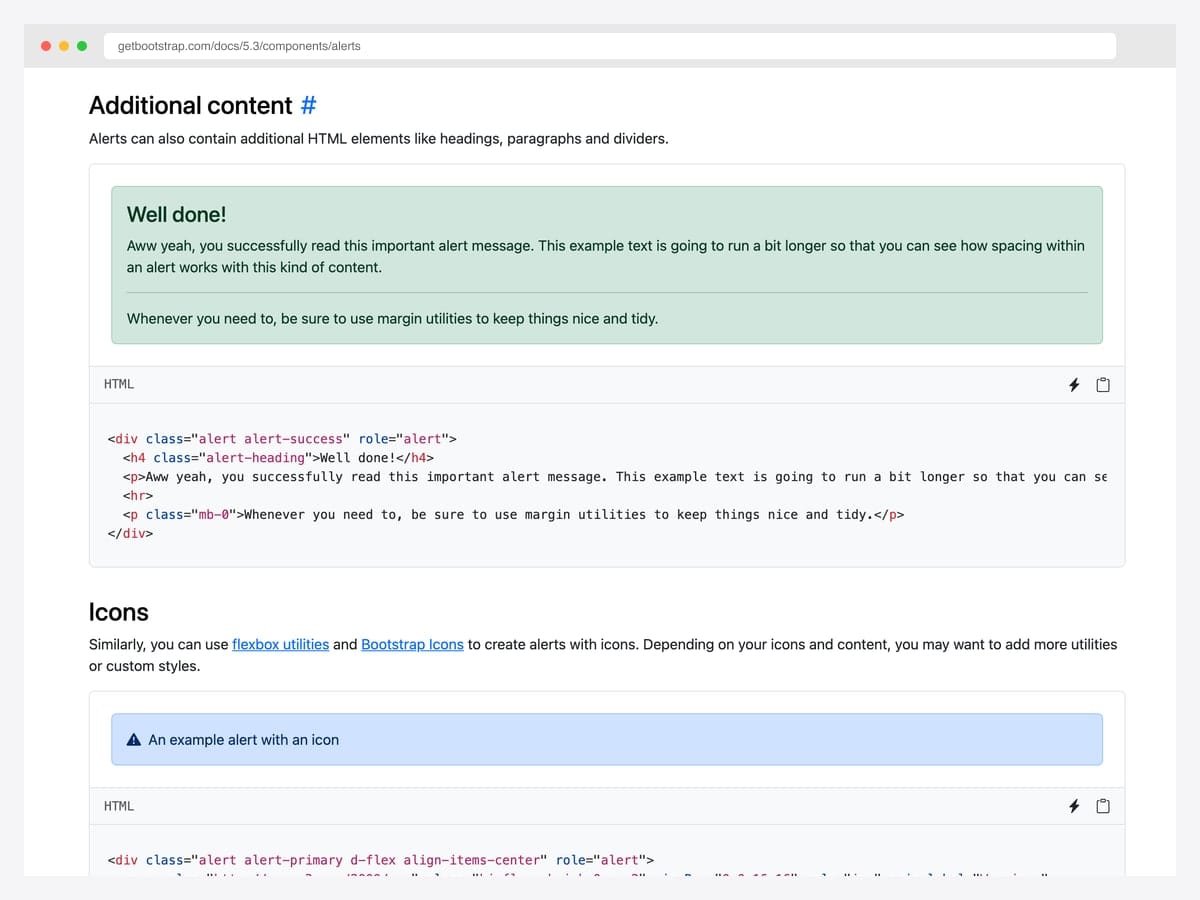
Task: Copy the alert-success code snippet to clipboard
Action: (1103, 385)
